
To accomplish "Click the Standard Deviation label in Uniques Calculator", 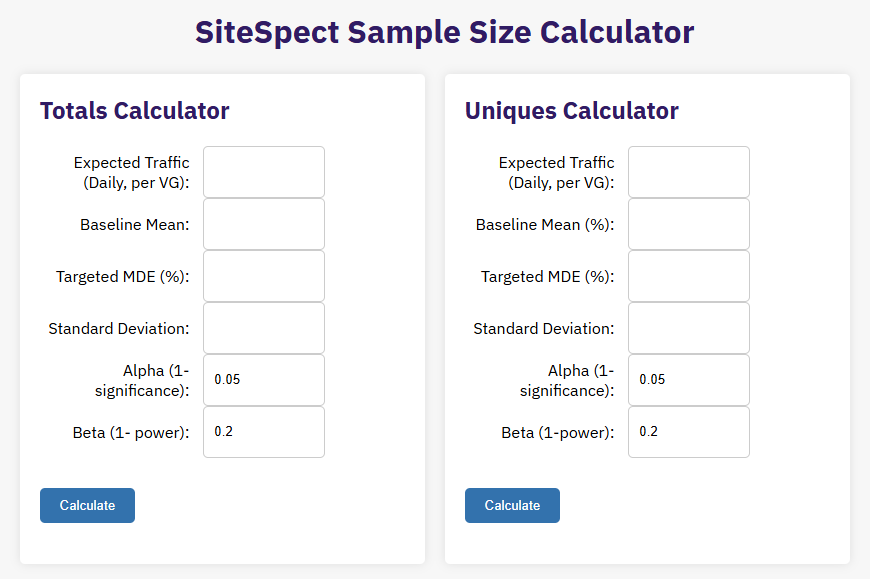I will click(x=543, y=328).
